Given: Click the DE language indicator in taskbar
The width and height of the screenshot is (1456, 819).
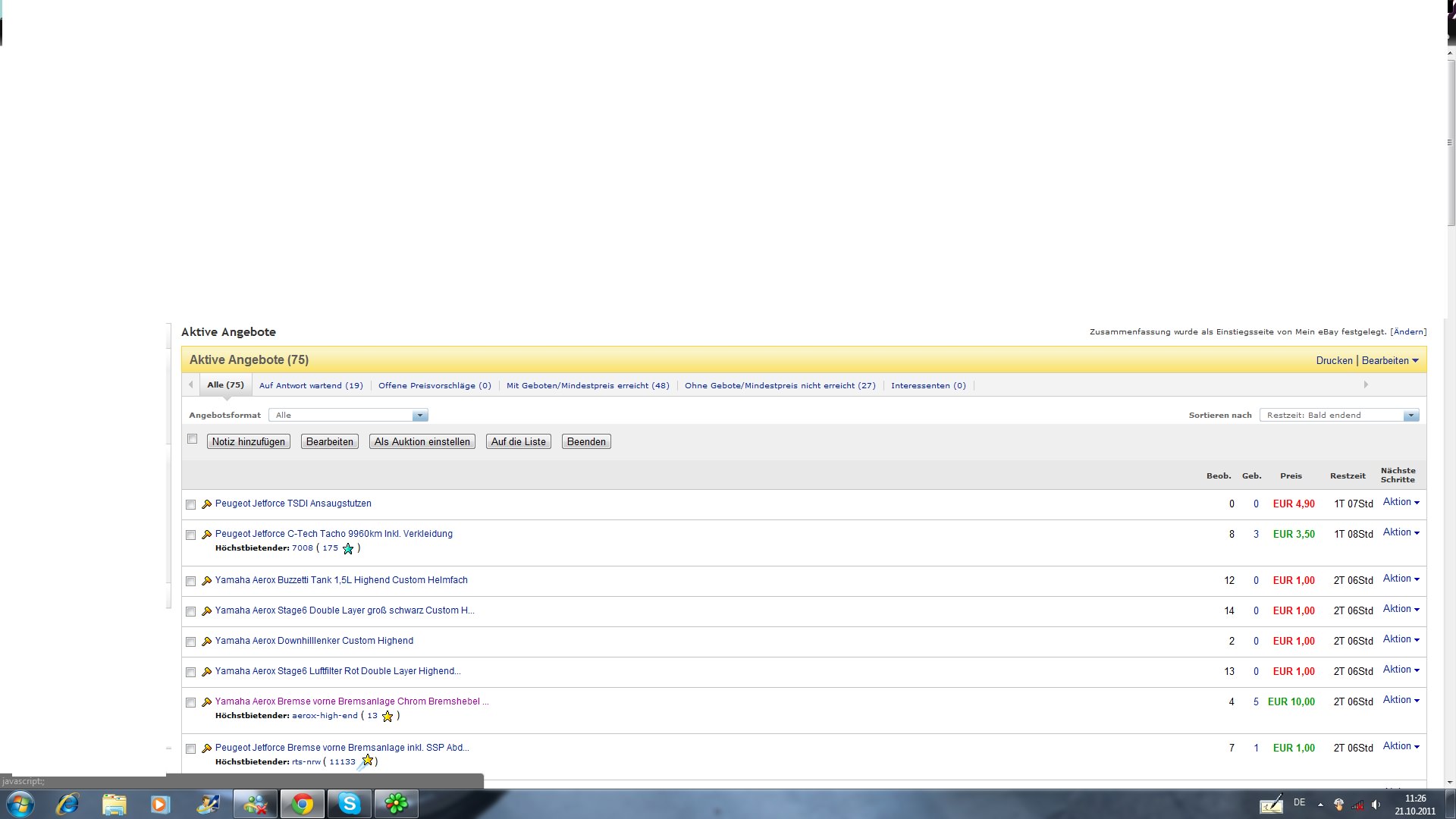Looking at the screenshot, I should tap(1299, 802).
